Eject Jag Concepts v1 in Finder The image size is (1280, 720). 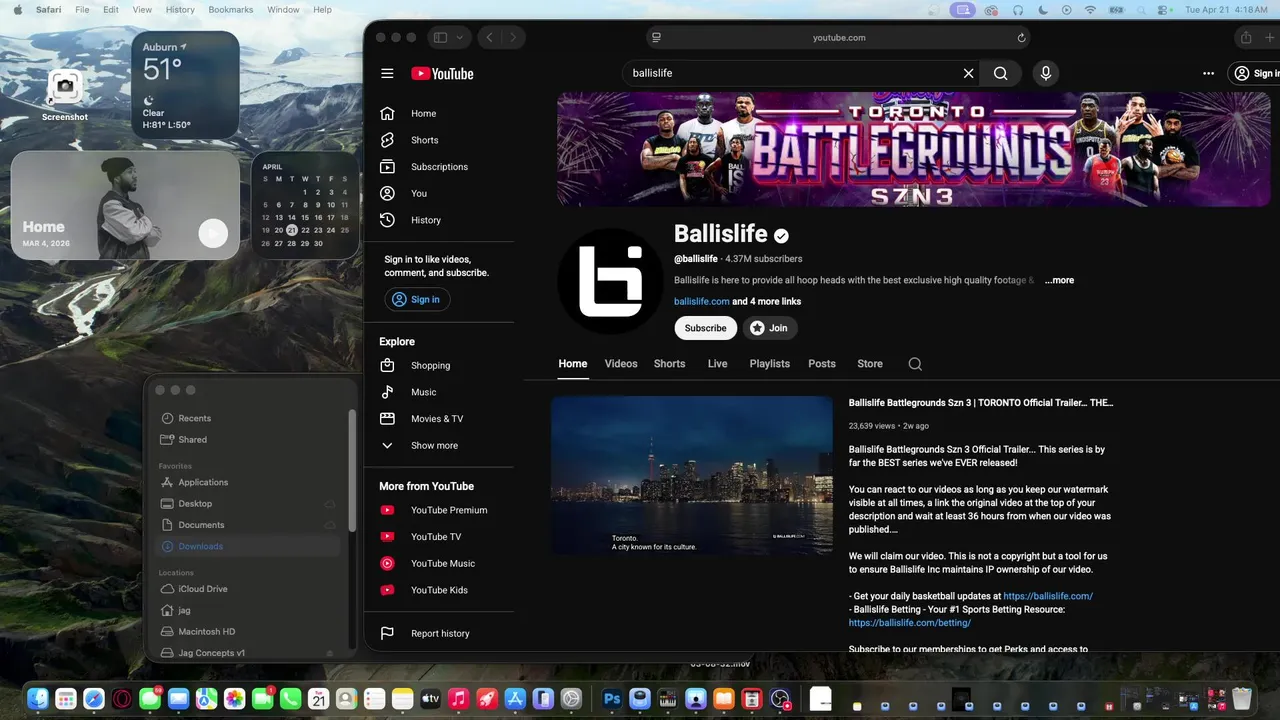click(330, 653)
